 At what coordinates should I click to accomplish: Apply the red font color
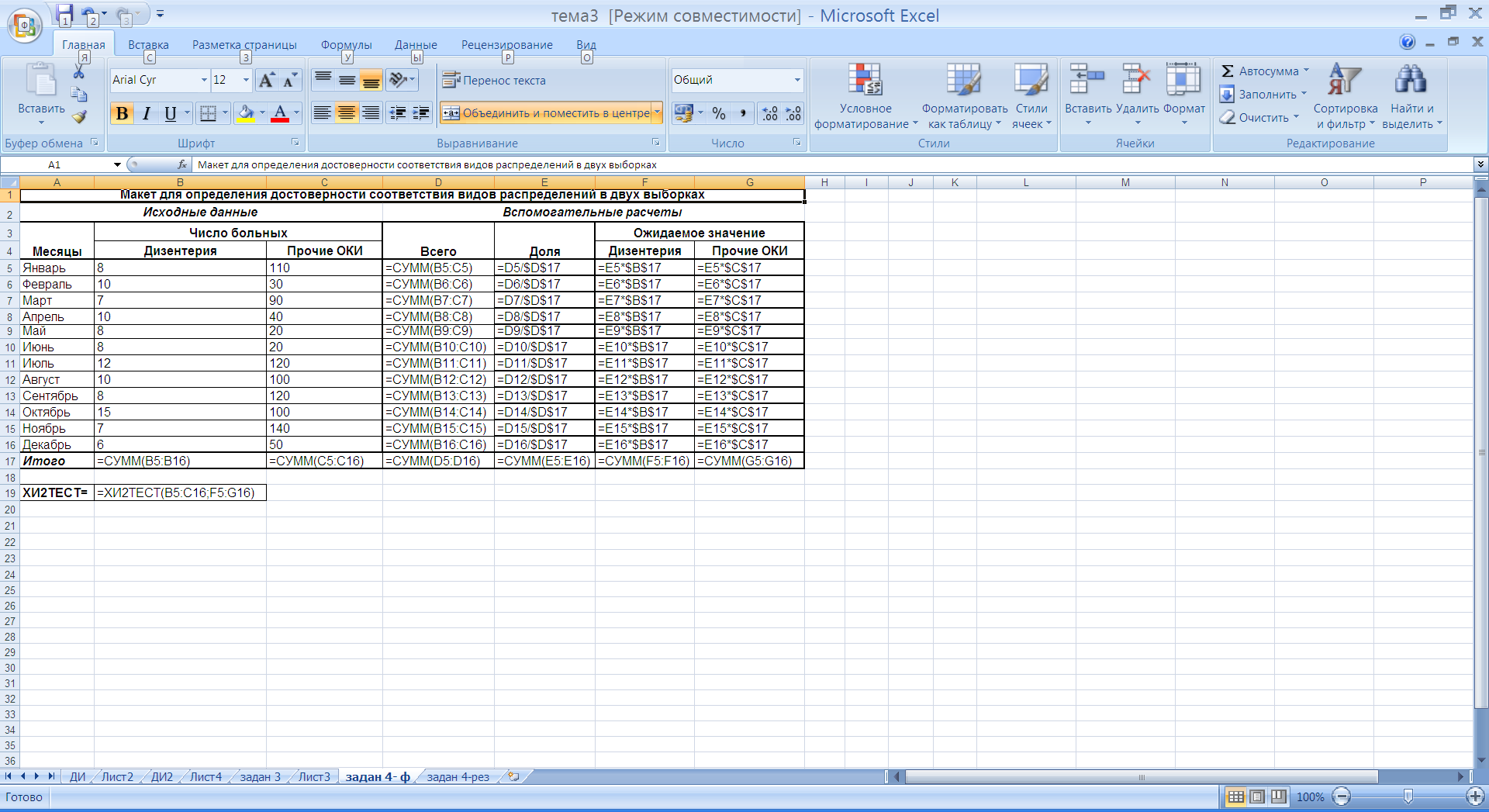tap(281, 114)
